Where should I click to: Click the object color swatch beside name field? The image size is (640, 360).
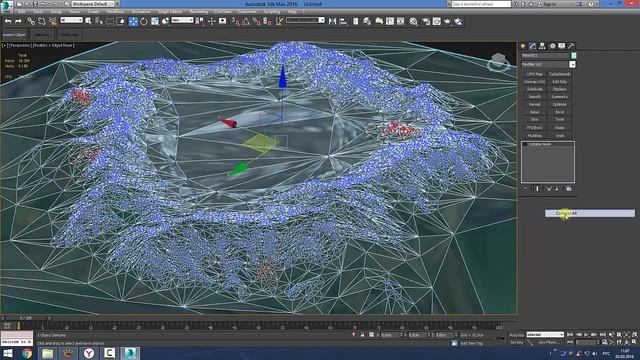(574, 55)
